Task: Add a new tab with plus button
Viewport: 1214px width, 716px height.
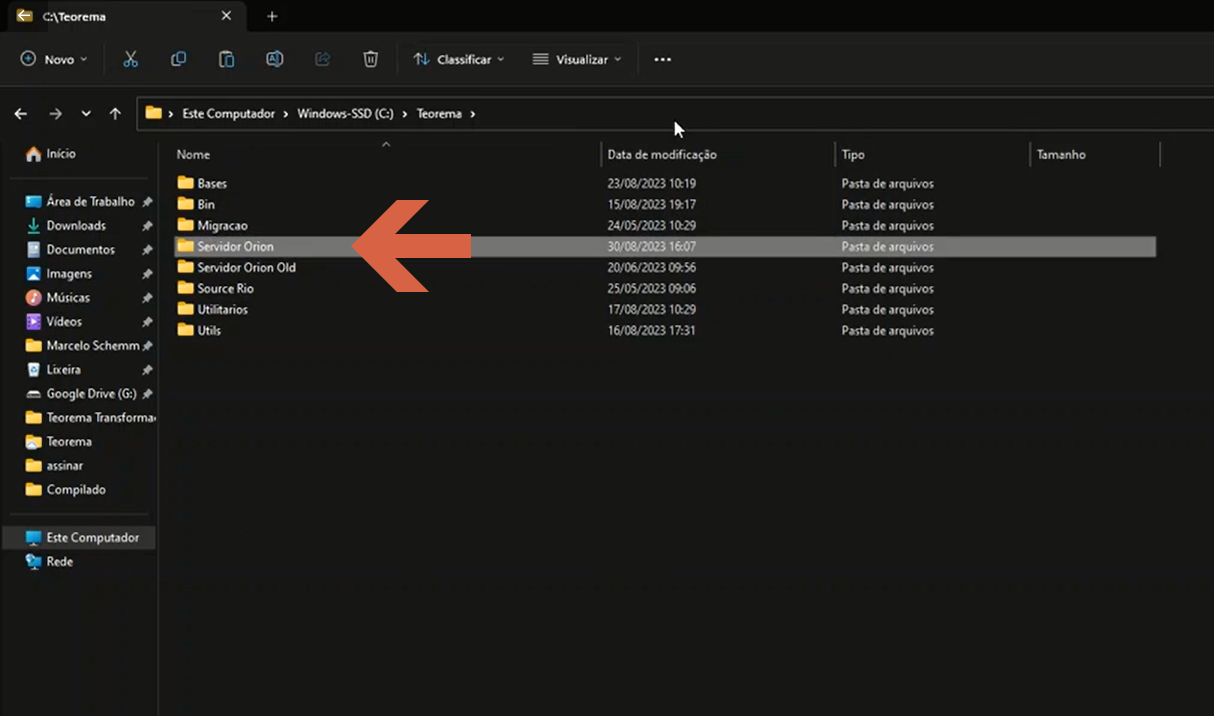Action: click(x=272, y=16)
